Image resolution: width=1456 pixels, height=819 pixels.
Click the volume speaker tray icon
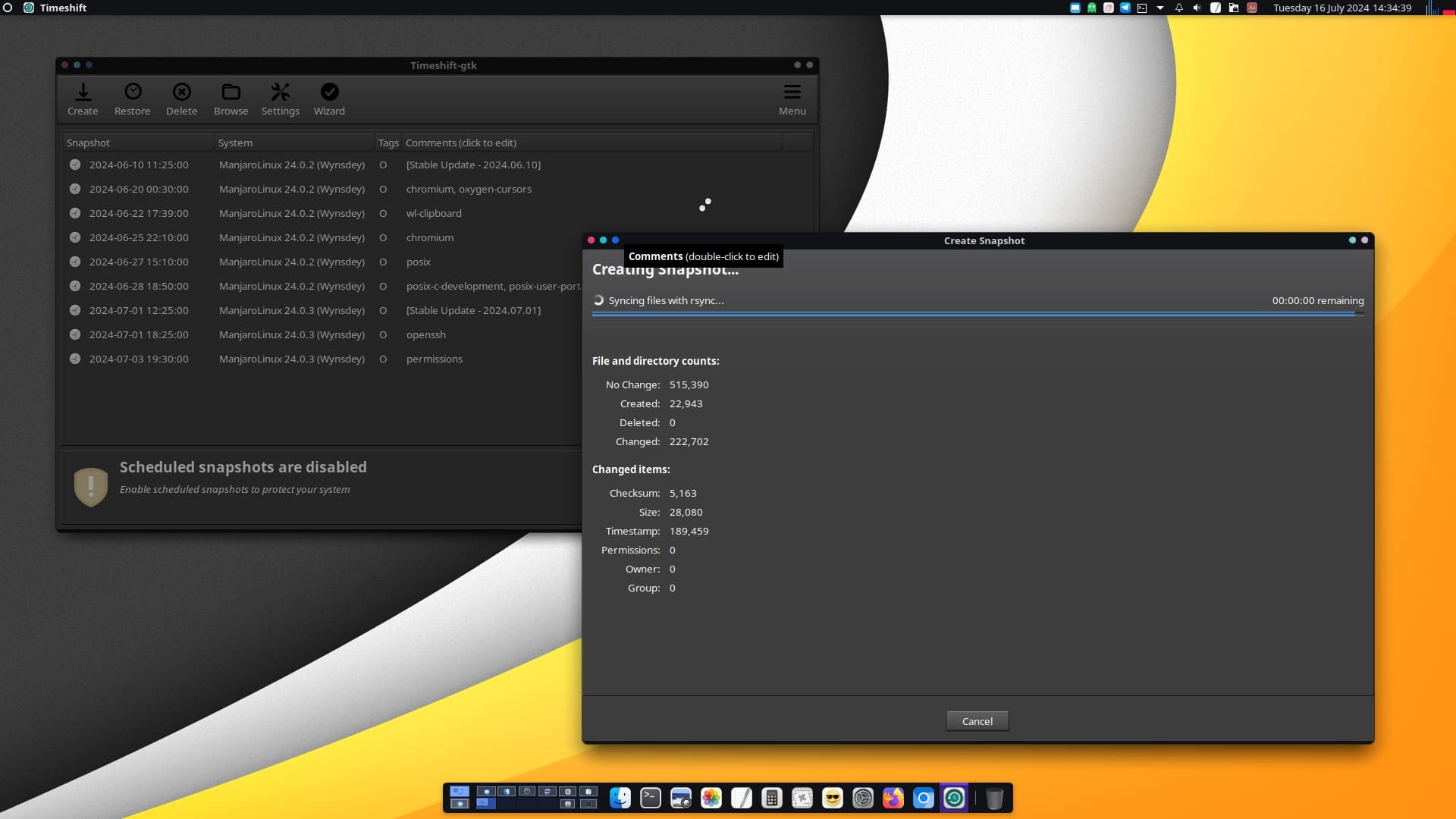click(1197, 8)
